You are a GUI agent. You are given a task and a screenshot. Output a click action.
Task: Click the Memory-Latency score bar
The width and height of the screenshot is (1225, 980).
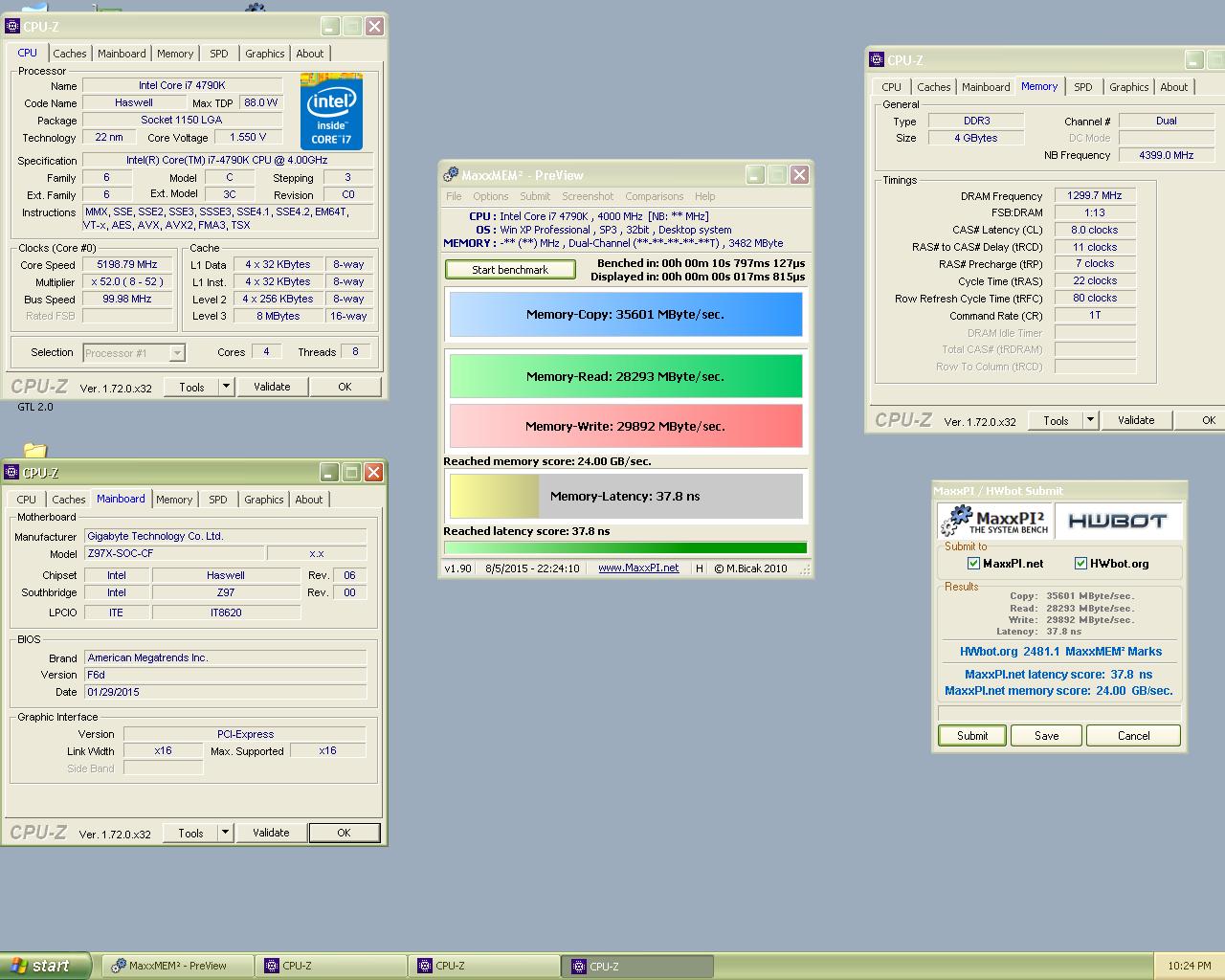tap(626, 497)
